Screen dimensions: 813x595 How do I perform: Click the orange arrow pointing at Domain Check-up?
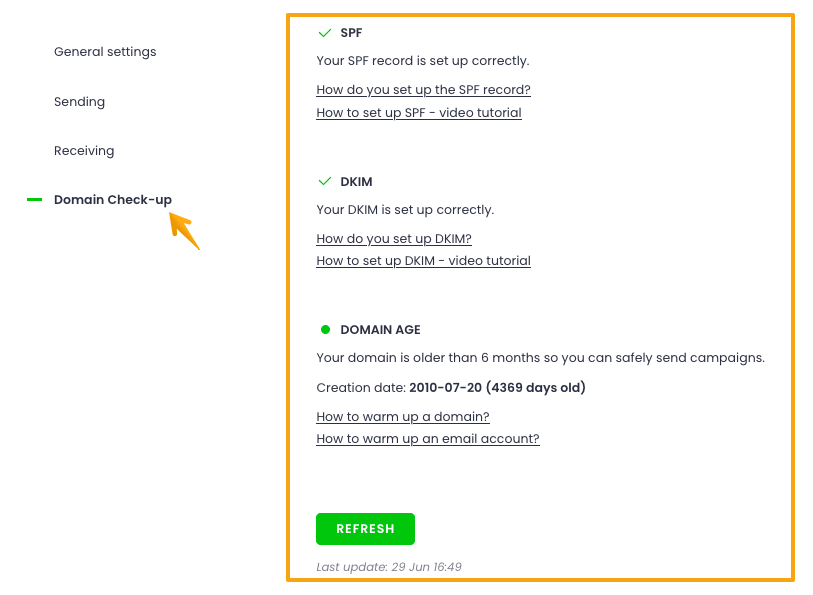coord(184,230)
